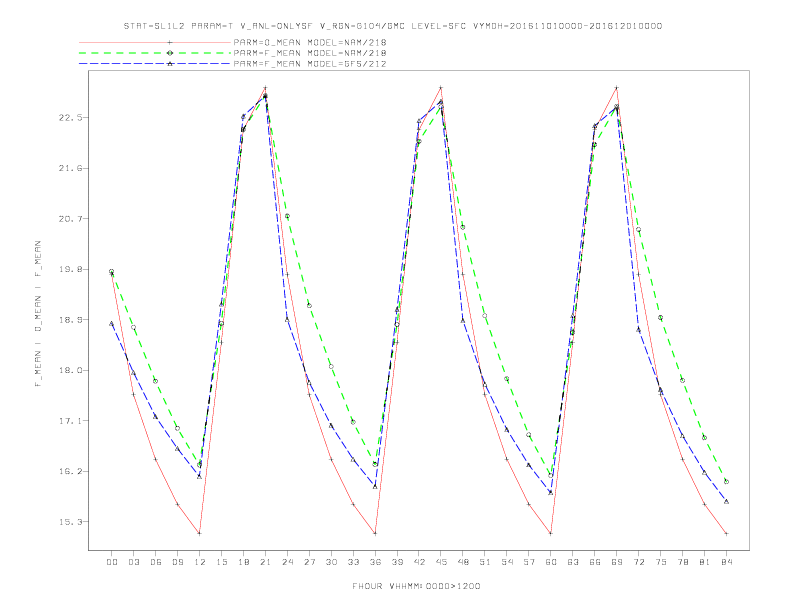Click y-axis tick label 22.5
The width and height of the screenshot is (792, 612).
tap(70, 118)
